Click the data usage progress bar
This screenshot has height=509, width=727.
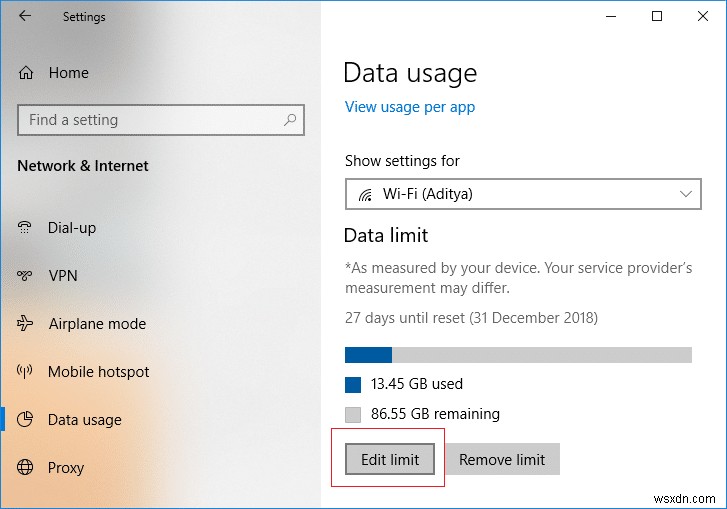pyautogui.click(x=518, y=355)
